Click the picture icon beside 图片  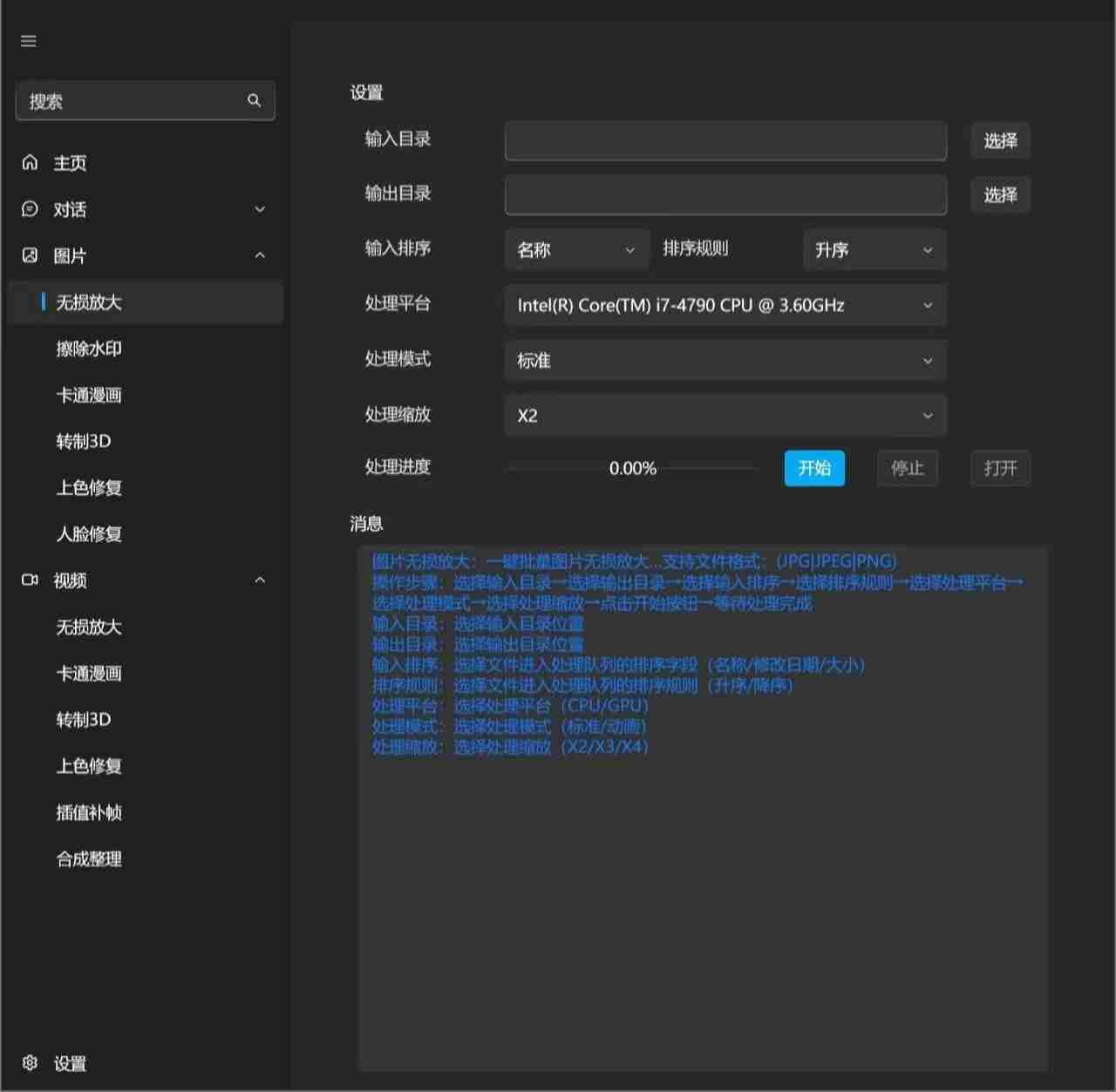[29, 255]
